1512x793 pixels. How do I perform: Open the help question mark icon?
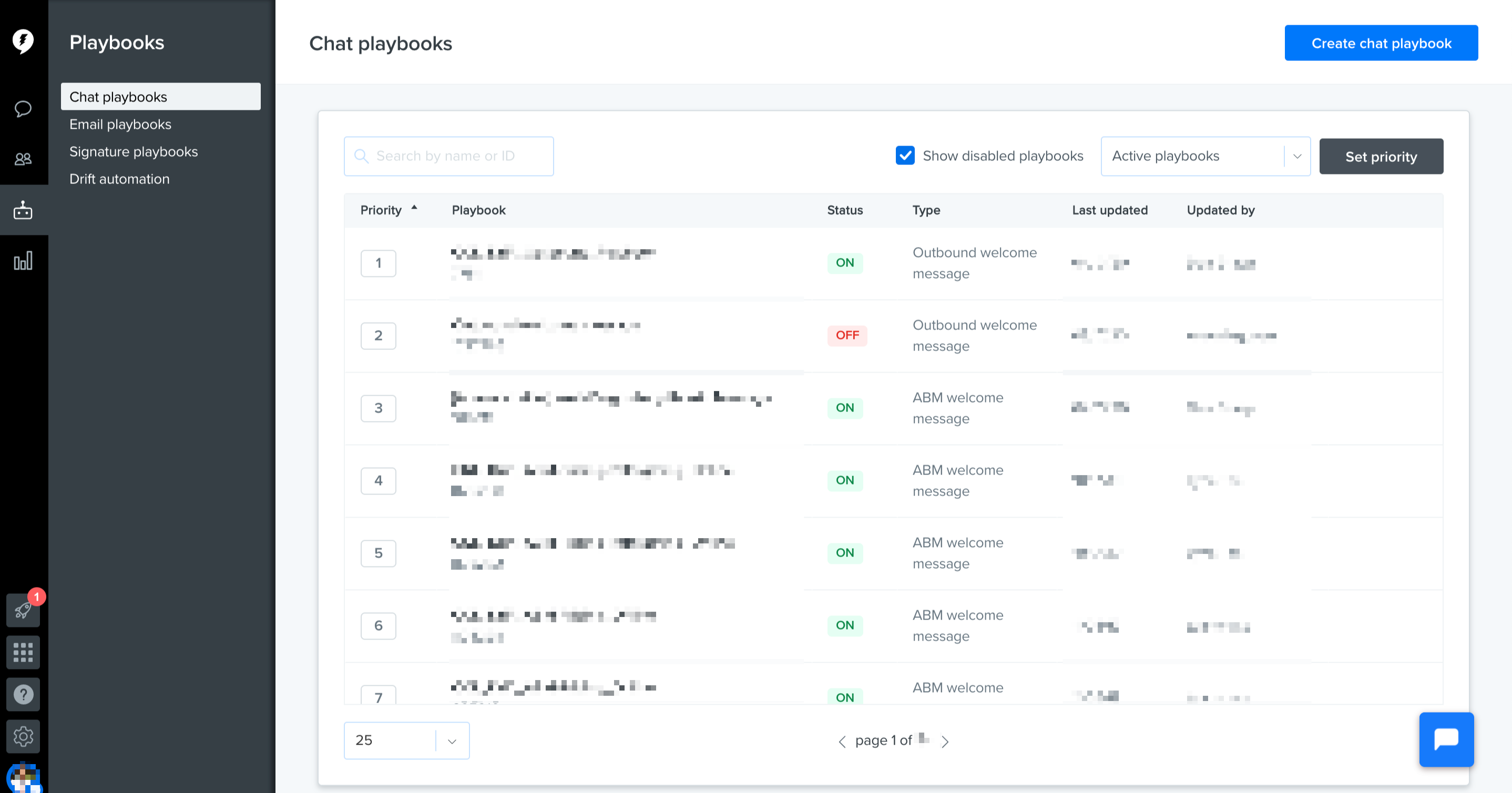pyautogui.click(x=23, y=694)
